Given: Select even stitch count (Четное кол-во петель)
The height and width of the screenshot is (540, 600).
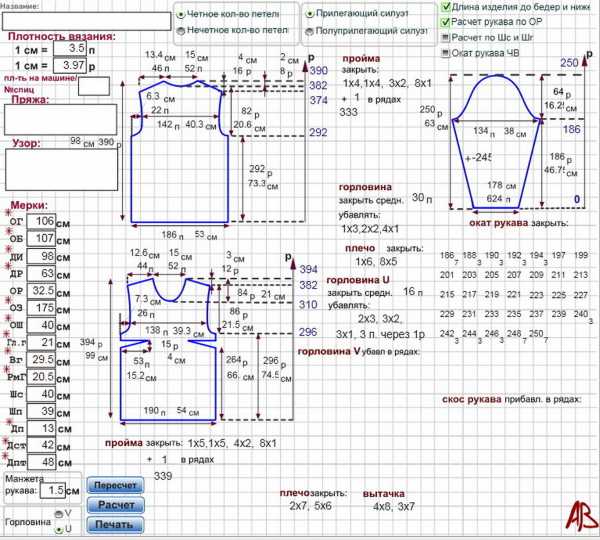Looking at the screenshot, I should pyautogui.click(x=180, y=14).
